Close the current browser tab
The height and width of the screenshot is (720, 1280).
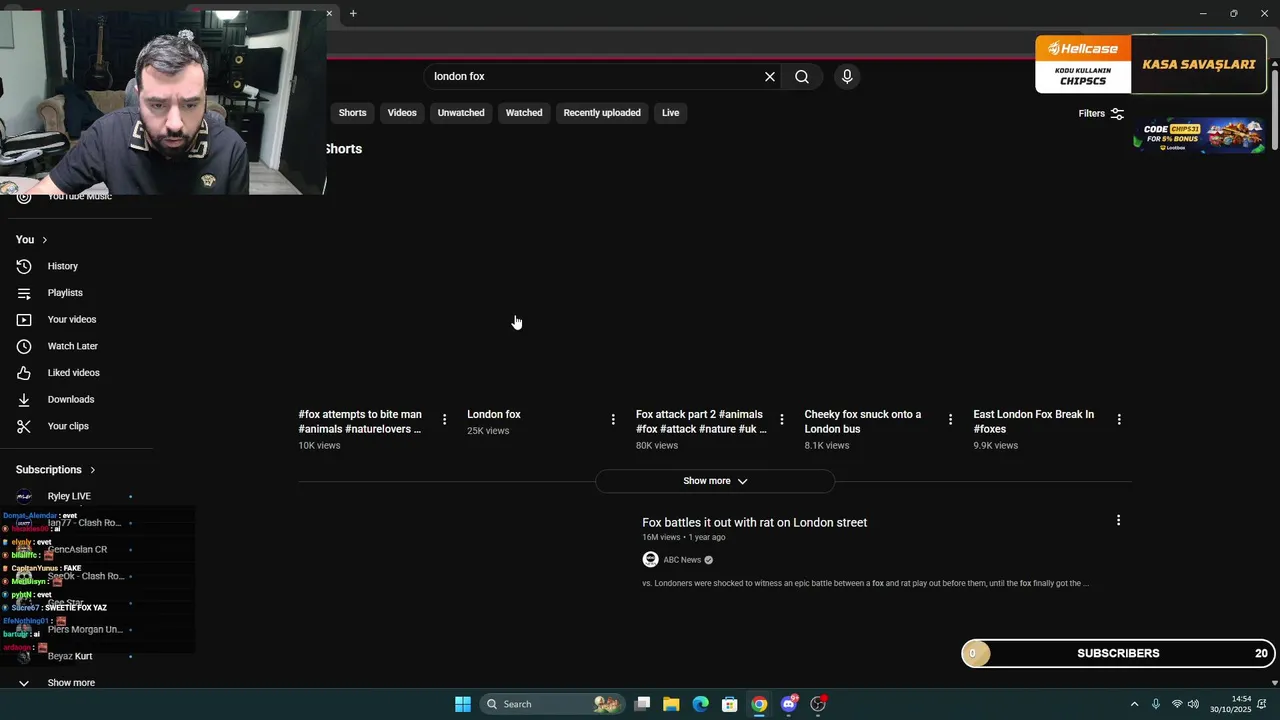329,13
